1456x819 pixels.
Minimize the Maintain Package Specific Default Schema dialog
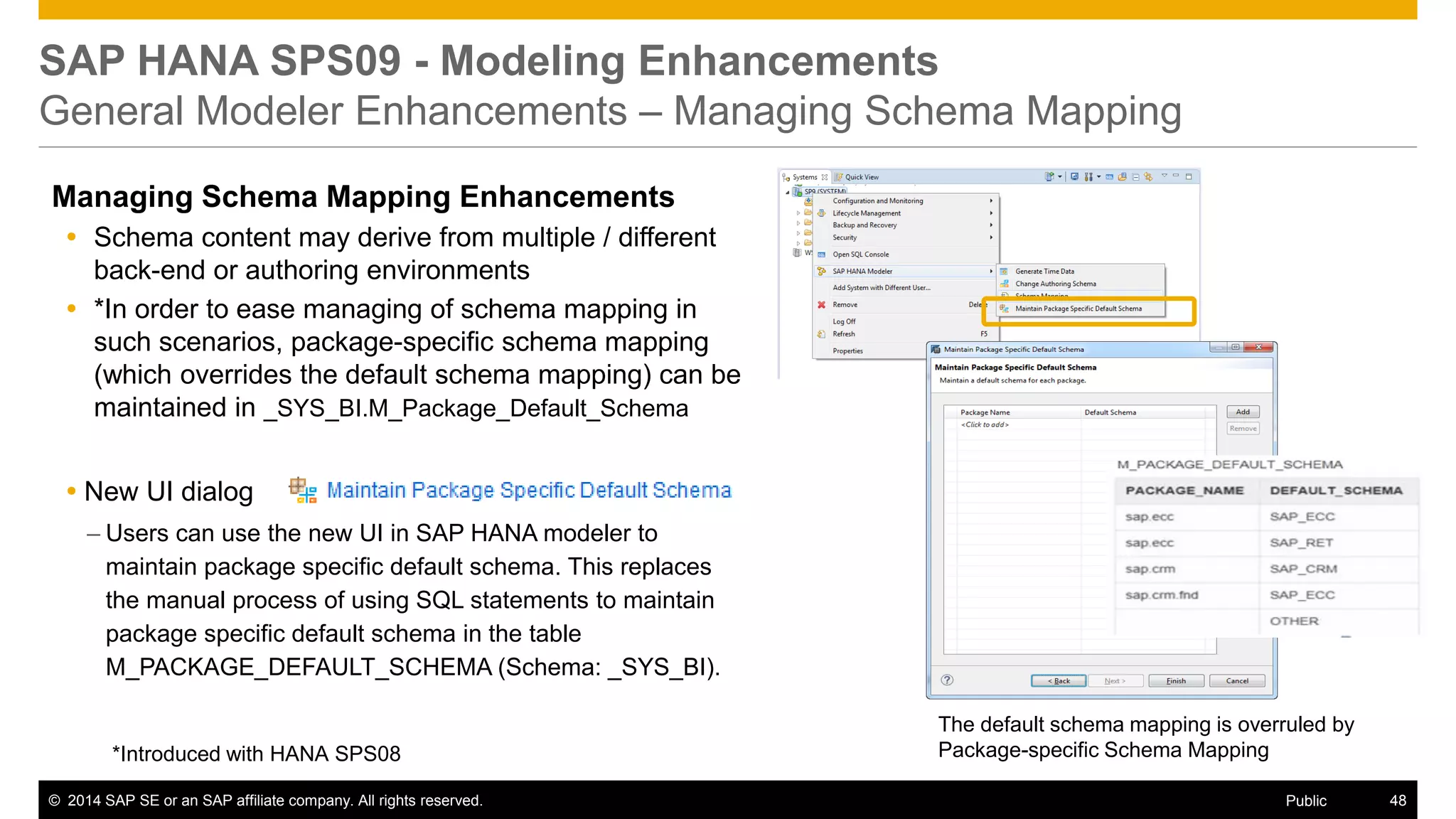pyautogui.click(x=1219, y=348)
